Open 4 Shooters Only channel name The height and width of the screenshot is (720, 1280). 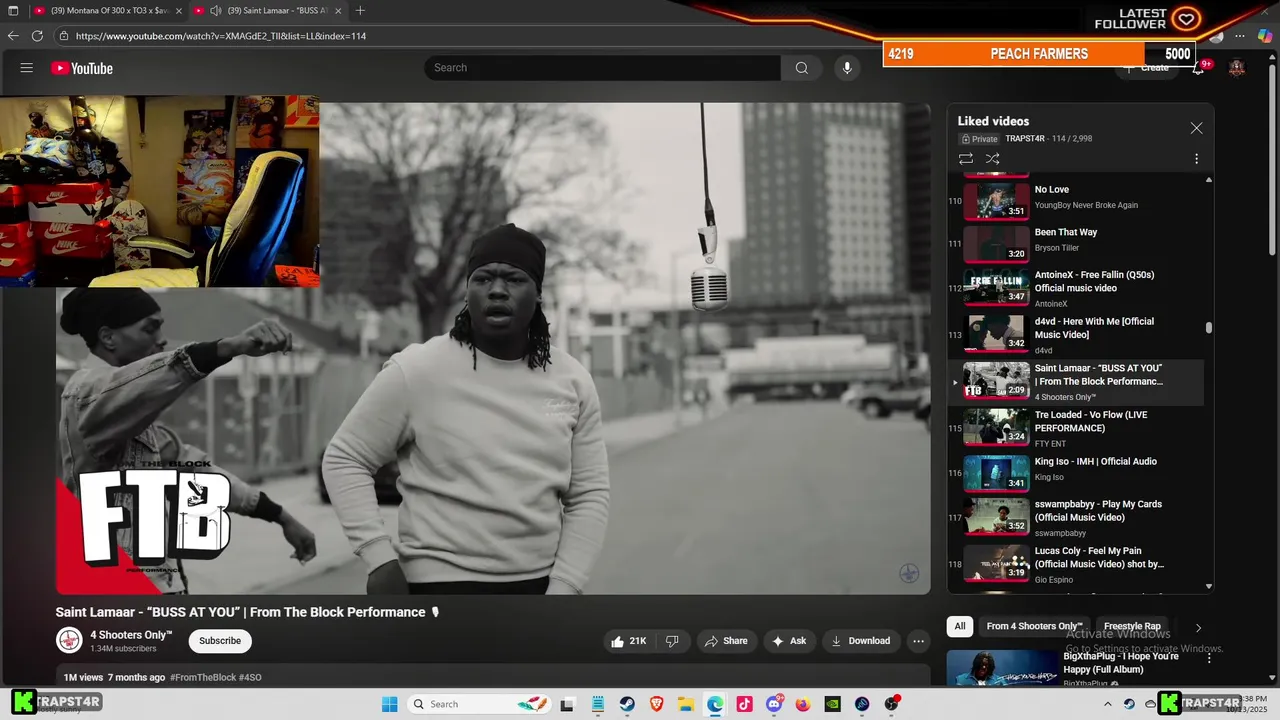(131, 635)
